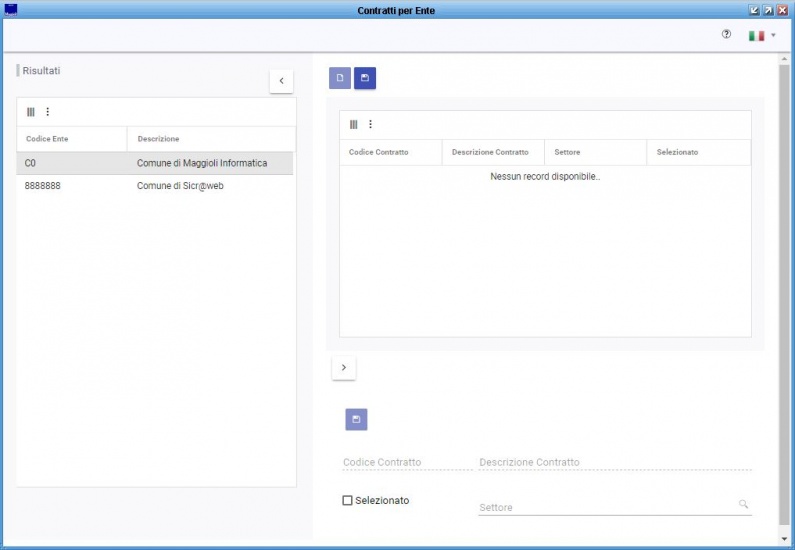Click the Codice Contratto input field

(x=407, y=462)
